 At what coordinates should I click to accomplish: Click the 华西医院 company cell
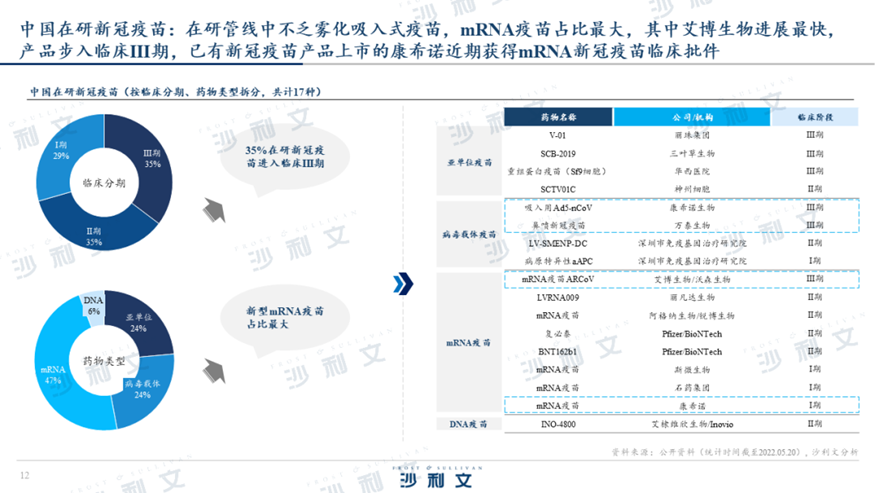point(692,171)
